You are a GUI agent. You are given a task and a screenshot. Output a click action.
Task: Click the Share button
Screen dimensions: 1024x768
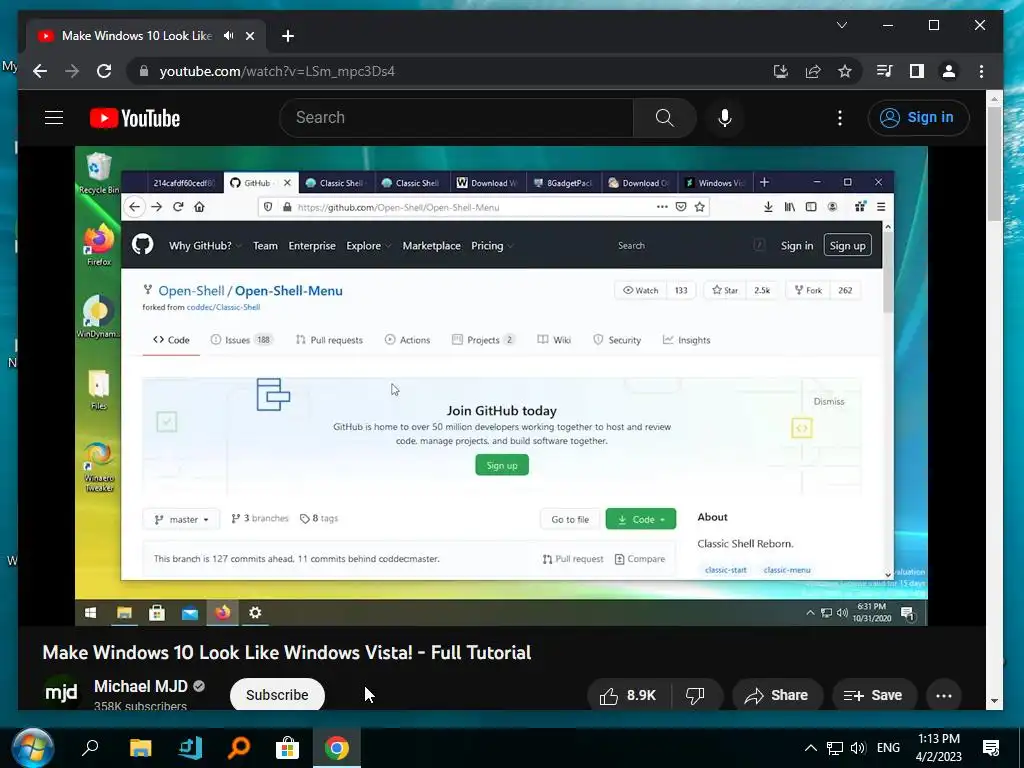(x=776, y=696)
